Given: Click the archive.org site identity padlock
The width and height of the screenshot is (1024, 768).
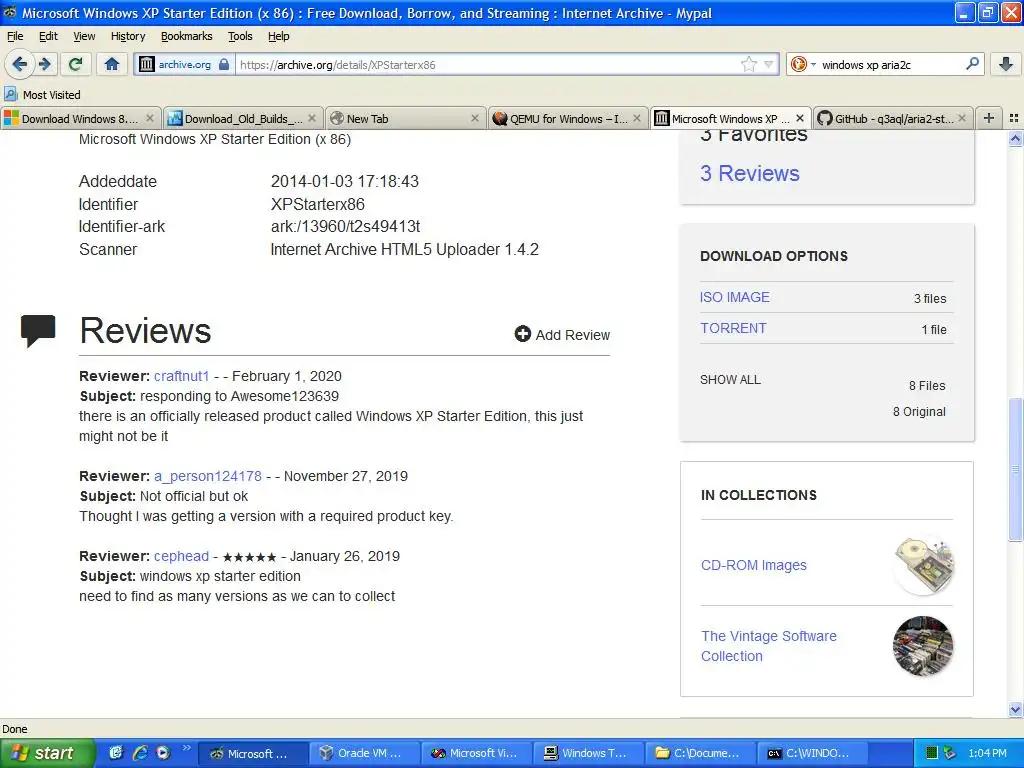Looking at the screenshot, I should pyautogui.click(x=224, y=64).
